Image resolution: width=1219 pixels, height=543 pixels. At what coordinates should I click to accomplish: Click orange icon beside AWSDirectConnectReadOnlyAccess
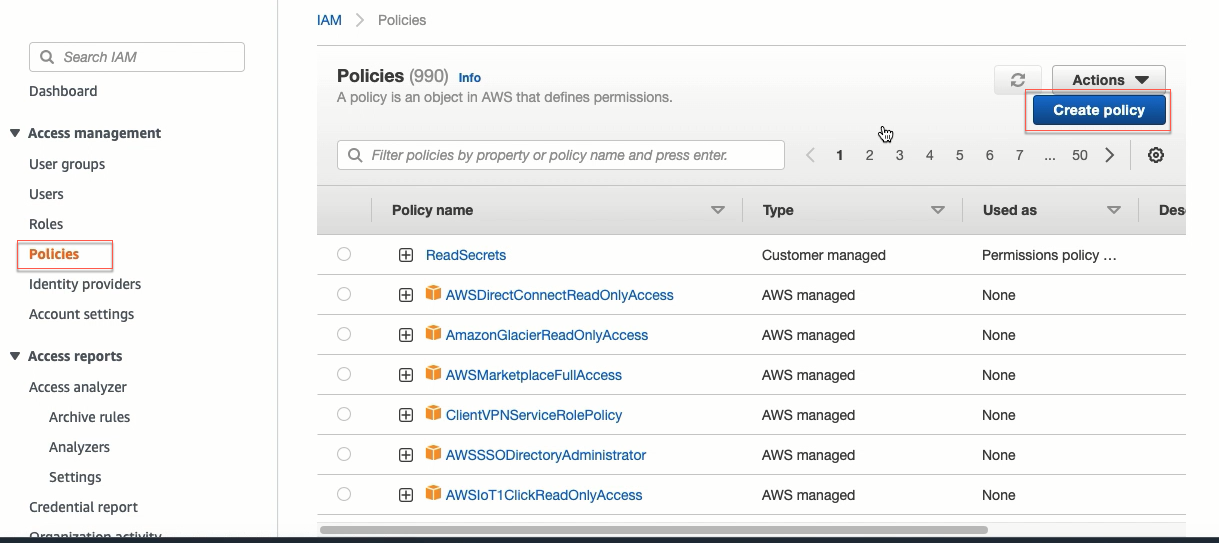(x=433, y=293)
